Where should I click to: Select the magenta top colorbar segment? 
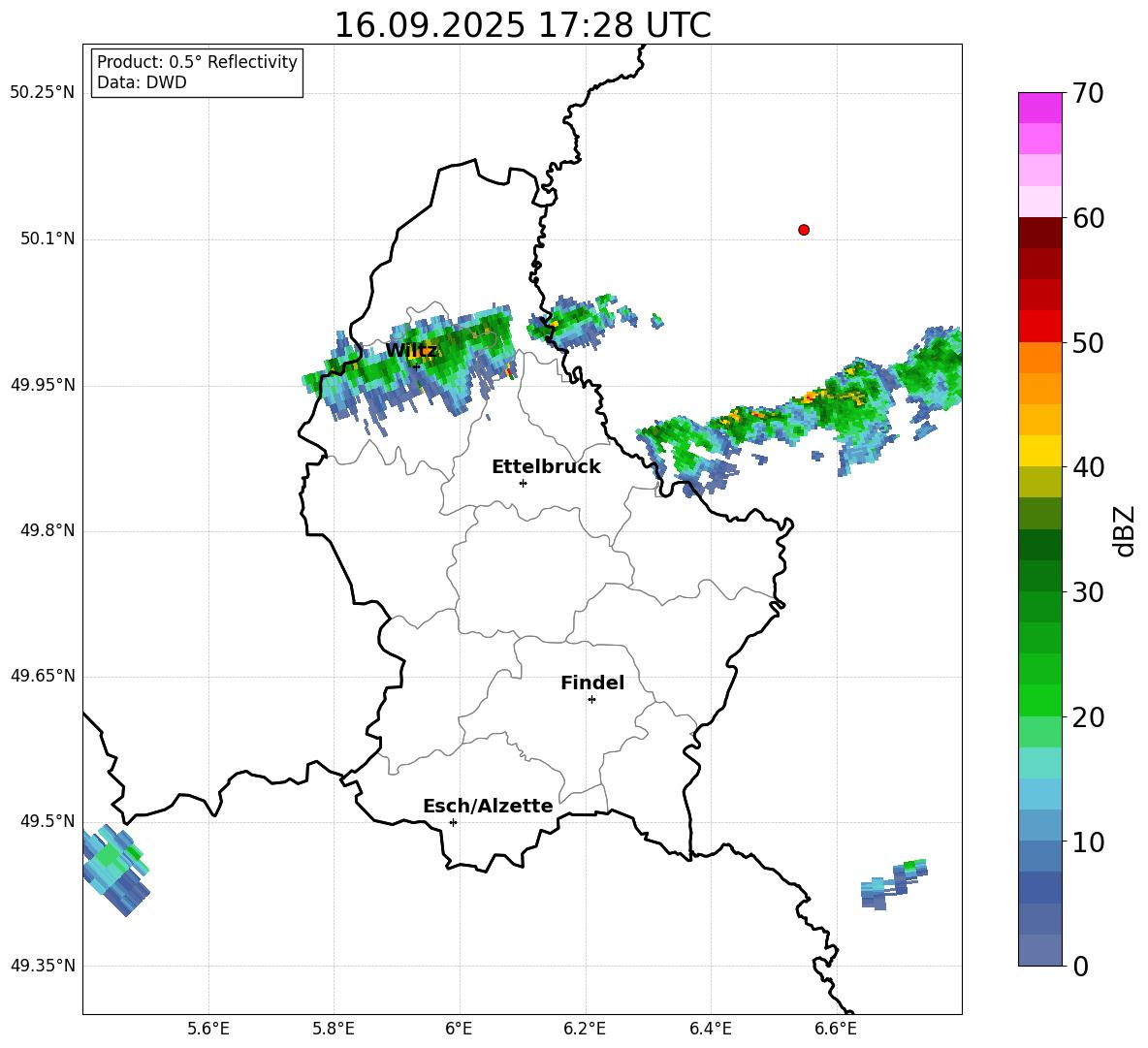coord(1039,108)
